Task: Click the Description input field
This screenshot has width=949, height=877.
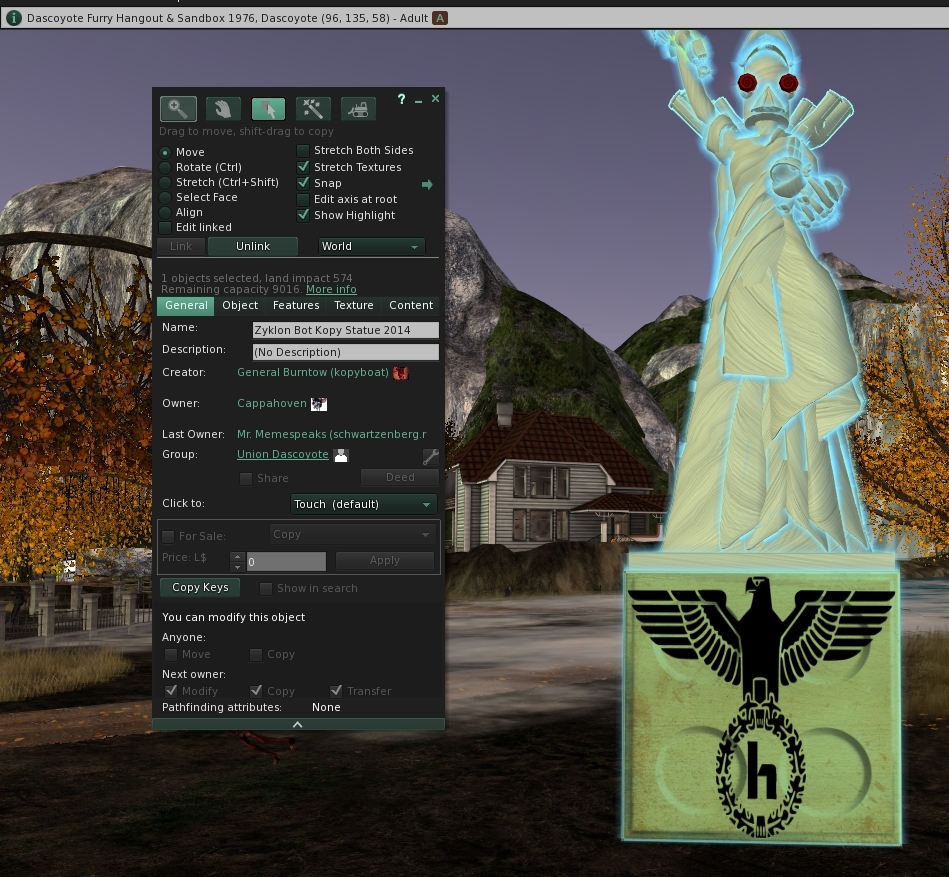Action: click(x=346, y=352)
